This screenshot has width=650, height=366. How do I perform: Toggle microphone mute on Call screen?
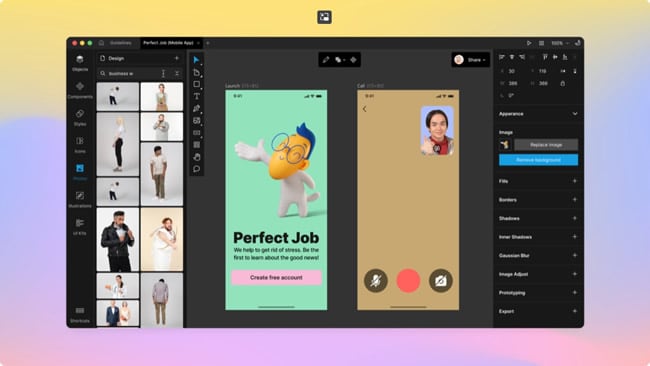376,281
